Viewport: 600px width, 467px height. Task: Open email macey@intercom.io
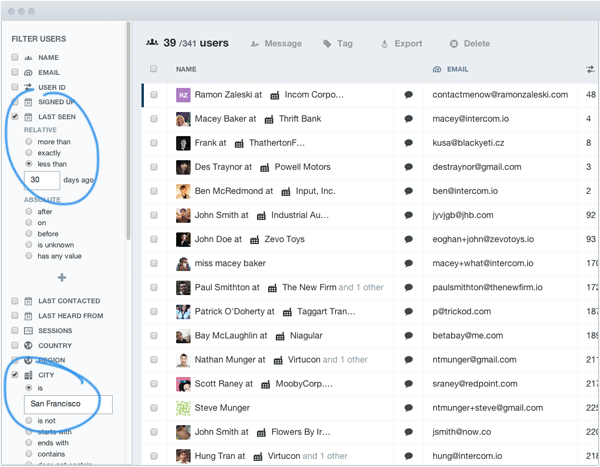click(x=471, y=119)
